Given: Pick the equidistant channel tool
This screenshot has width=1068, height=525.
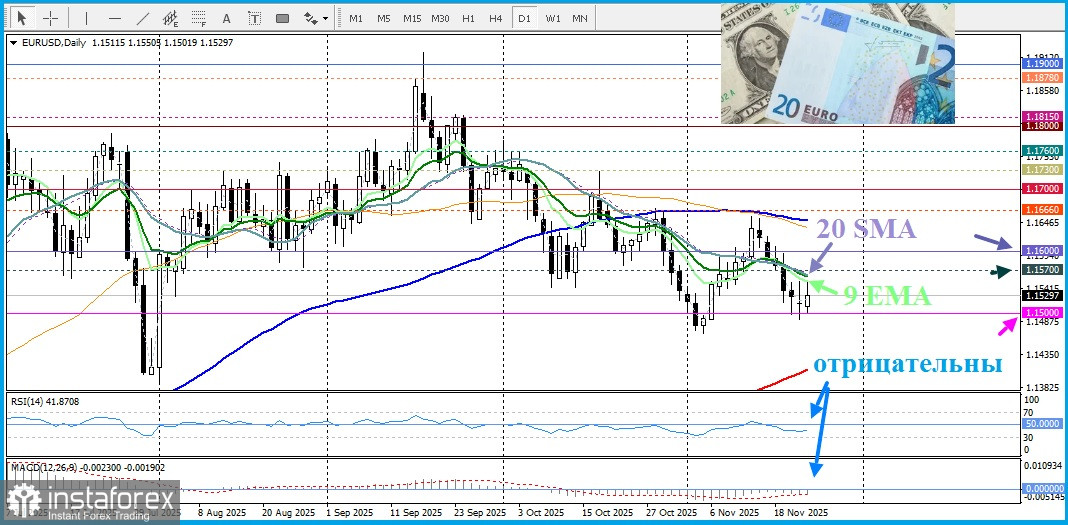Looking at the screenshot, I should point(171,18).
